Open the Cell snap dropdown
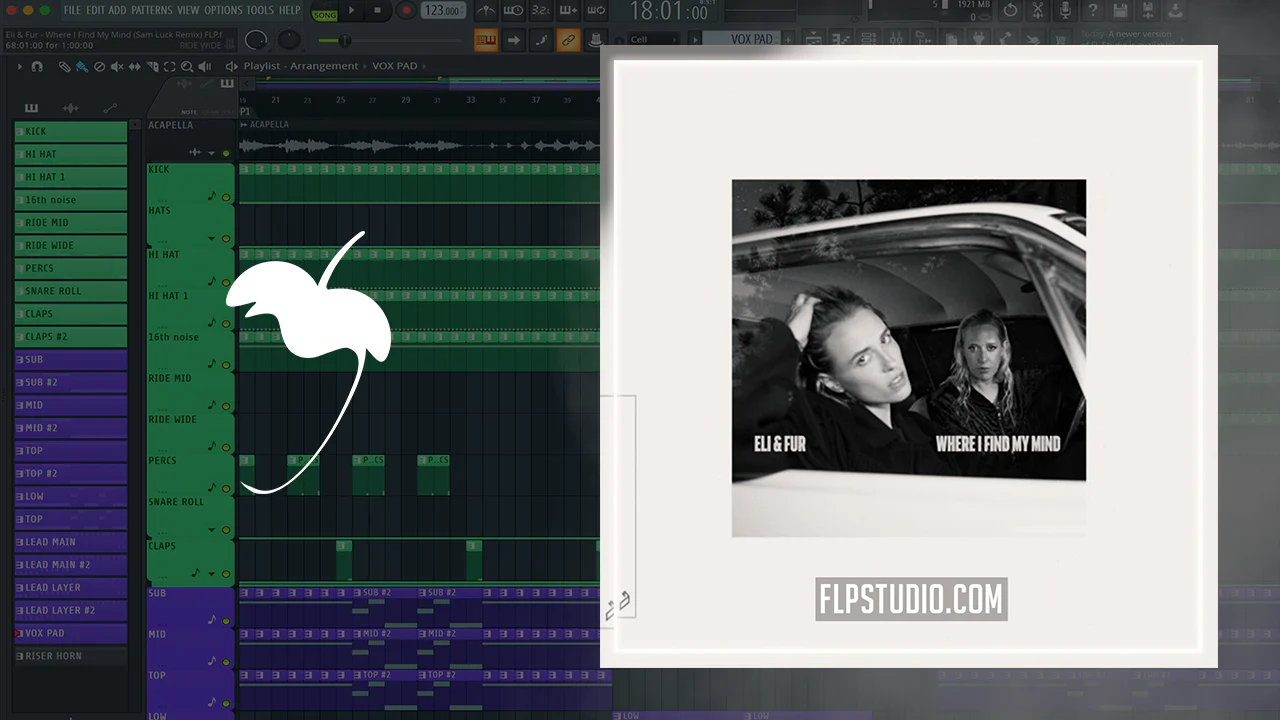The height and width of the screenshot is (720, 1280). tap(652, 40)
